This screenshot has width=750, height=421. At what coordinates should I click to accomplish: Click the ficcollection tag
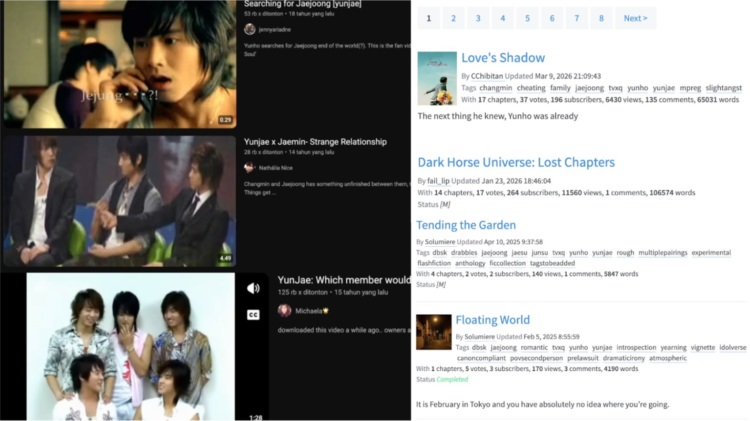point(507,263)
